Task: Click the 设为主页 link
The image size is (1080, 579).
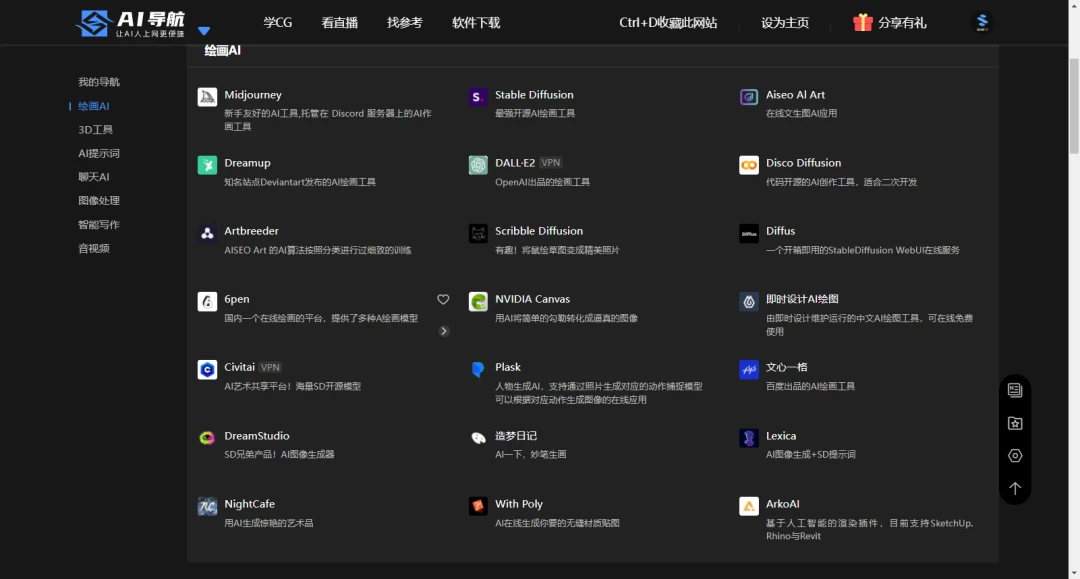Action: tap(785, 23)
